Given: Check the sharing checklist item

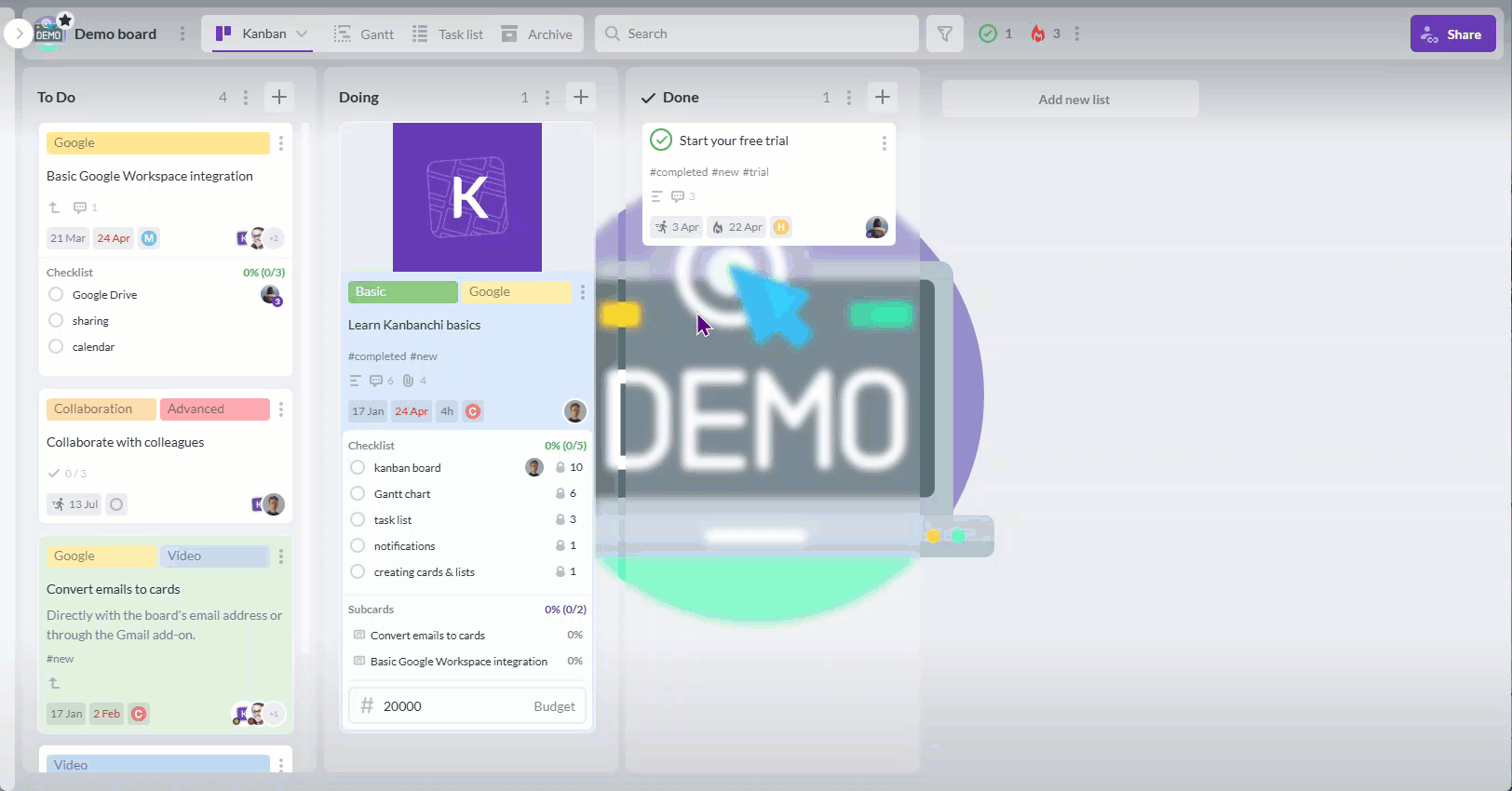Looking at the screenshot, I should 56,320.
